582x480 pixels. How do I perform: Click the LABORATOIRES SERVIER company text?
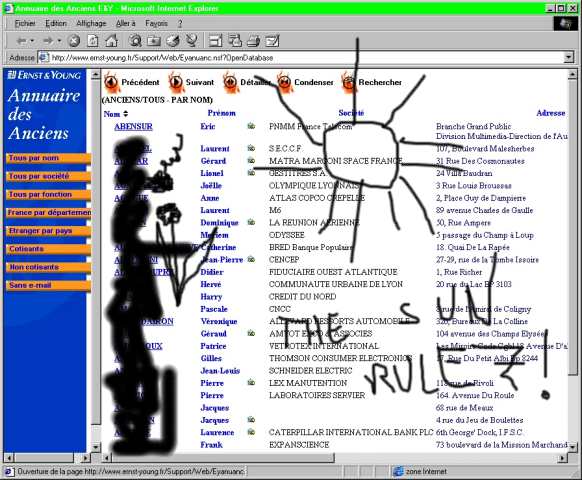click(317, 395)
